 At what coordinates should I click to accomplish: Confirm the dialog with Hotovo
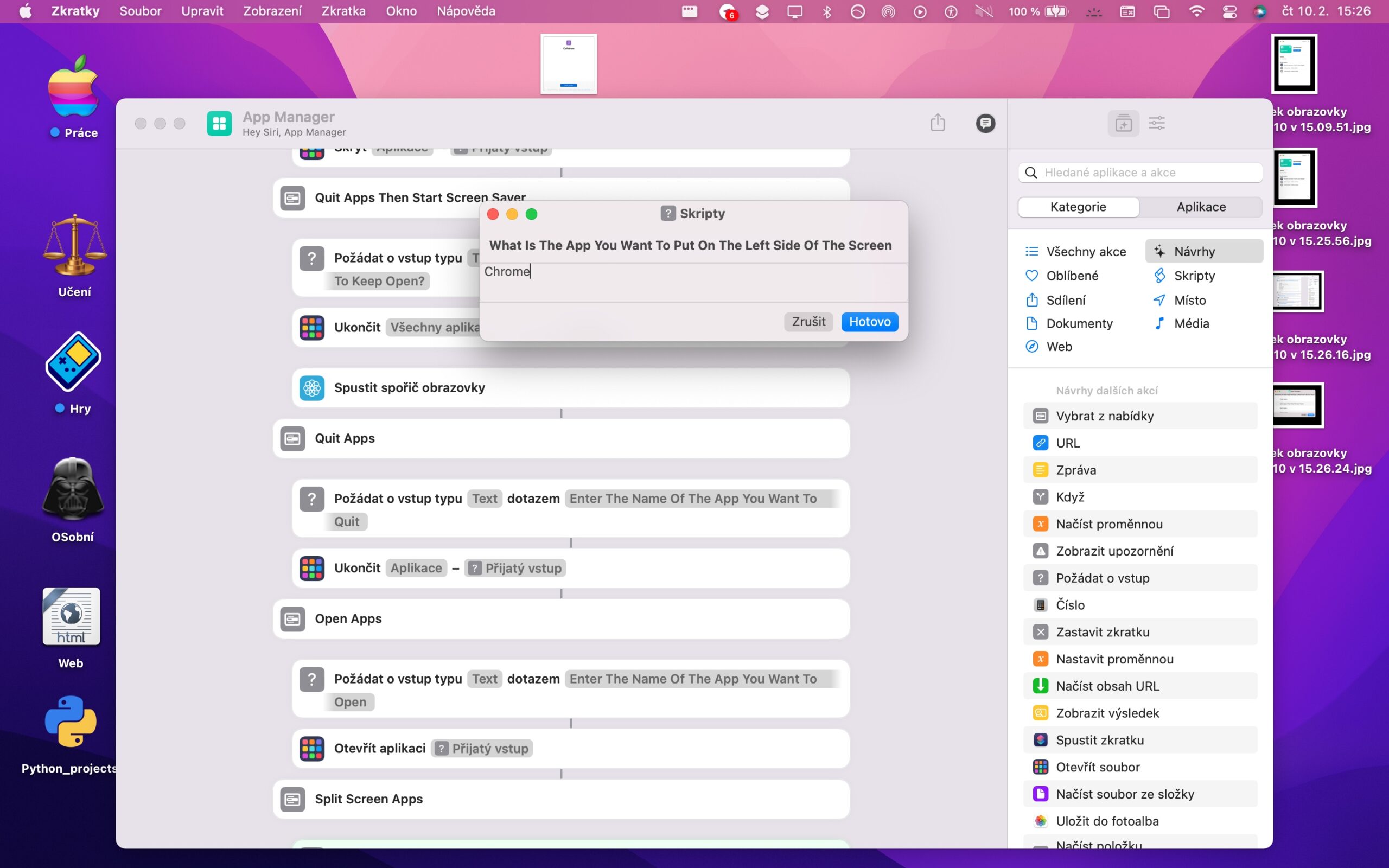869,322
